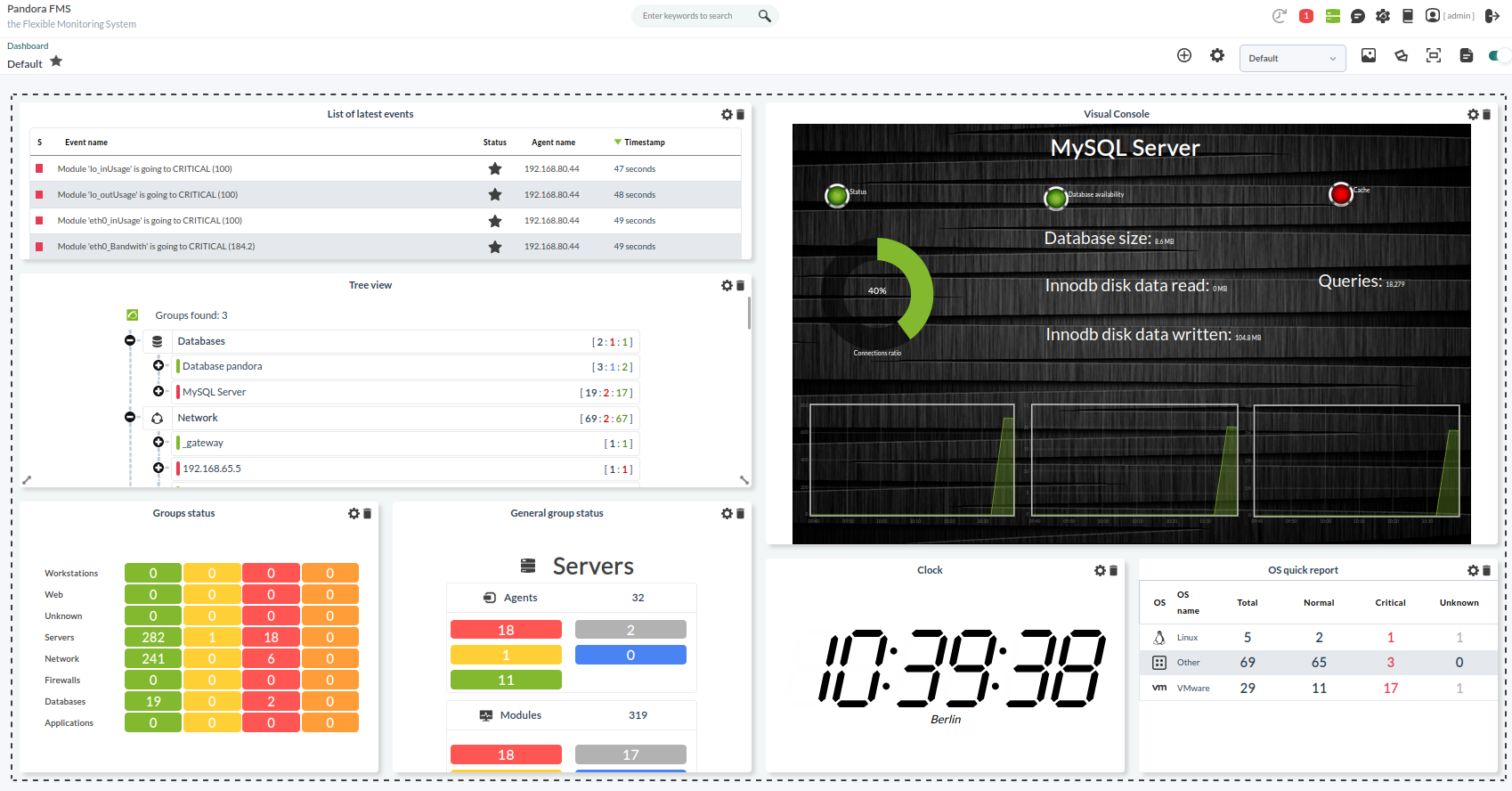Screen dimensions: 1512x791
Task: Delete List of latest events widget
Action: 740,114
